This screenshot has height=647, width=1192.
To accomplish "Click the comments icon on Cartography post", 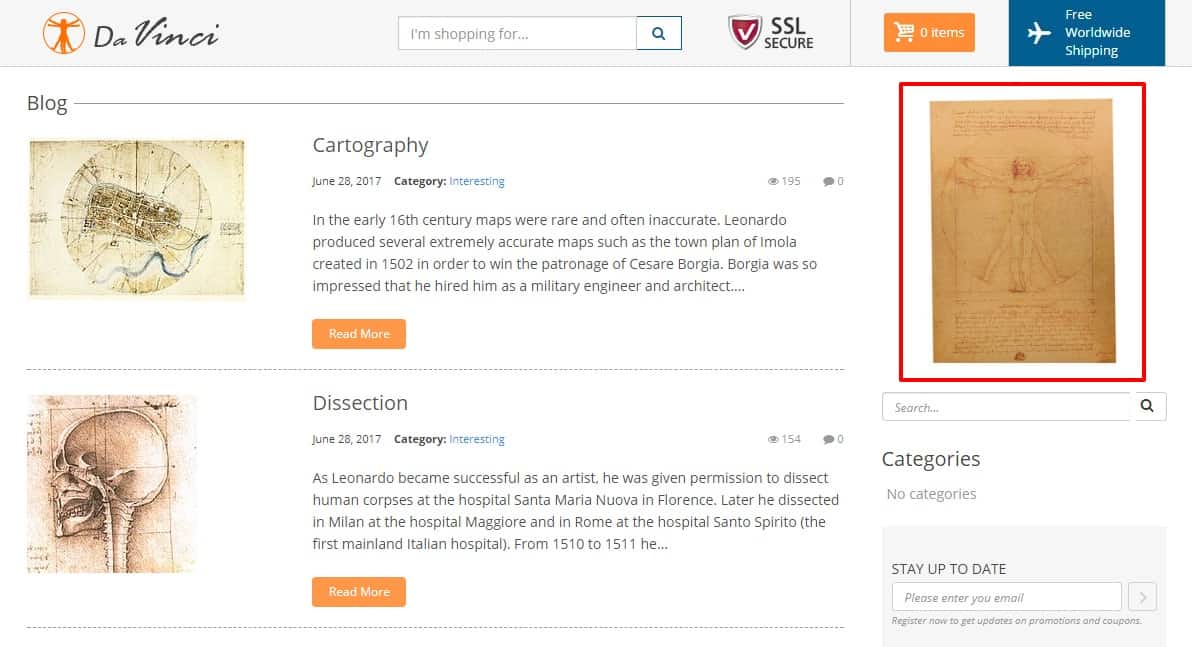I will tap(828, 182).
